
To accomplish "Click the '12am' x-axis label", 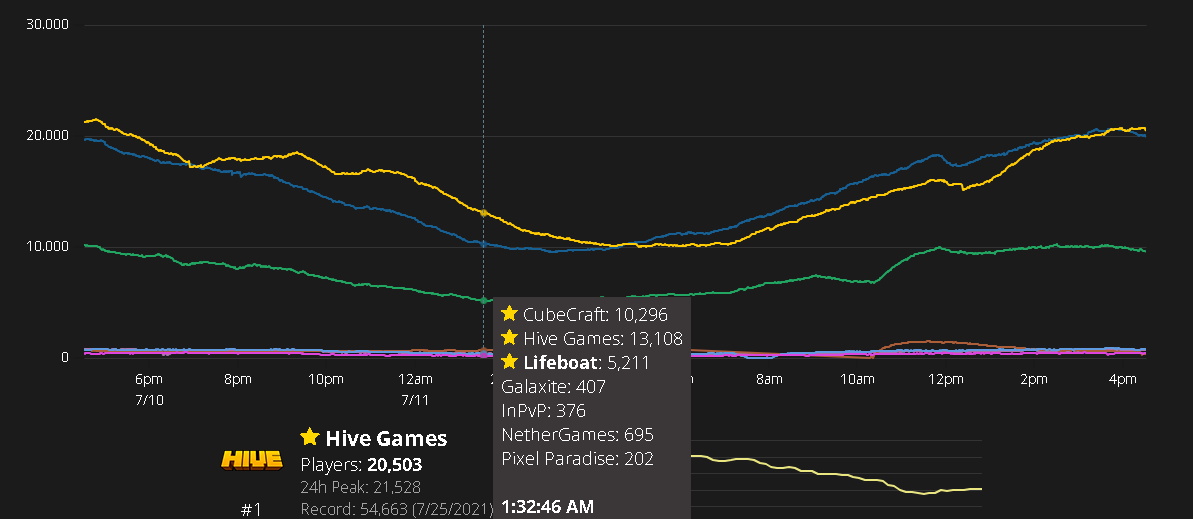I will point(415,379).
